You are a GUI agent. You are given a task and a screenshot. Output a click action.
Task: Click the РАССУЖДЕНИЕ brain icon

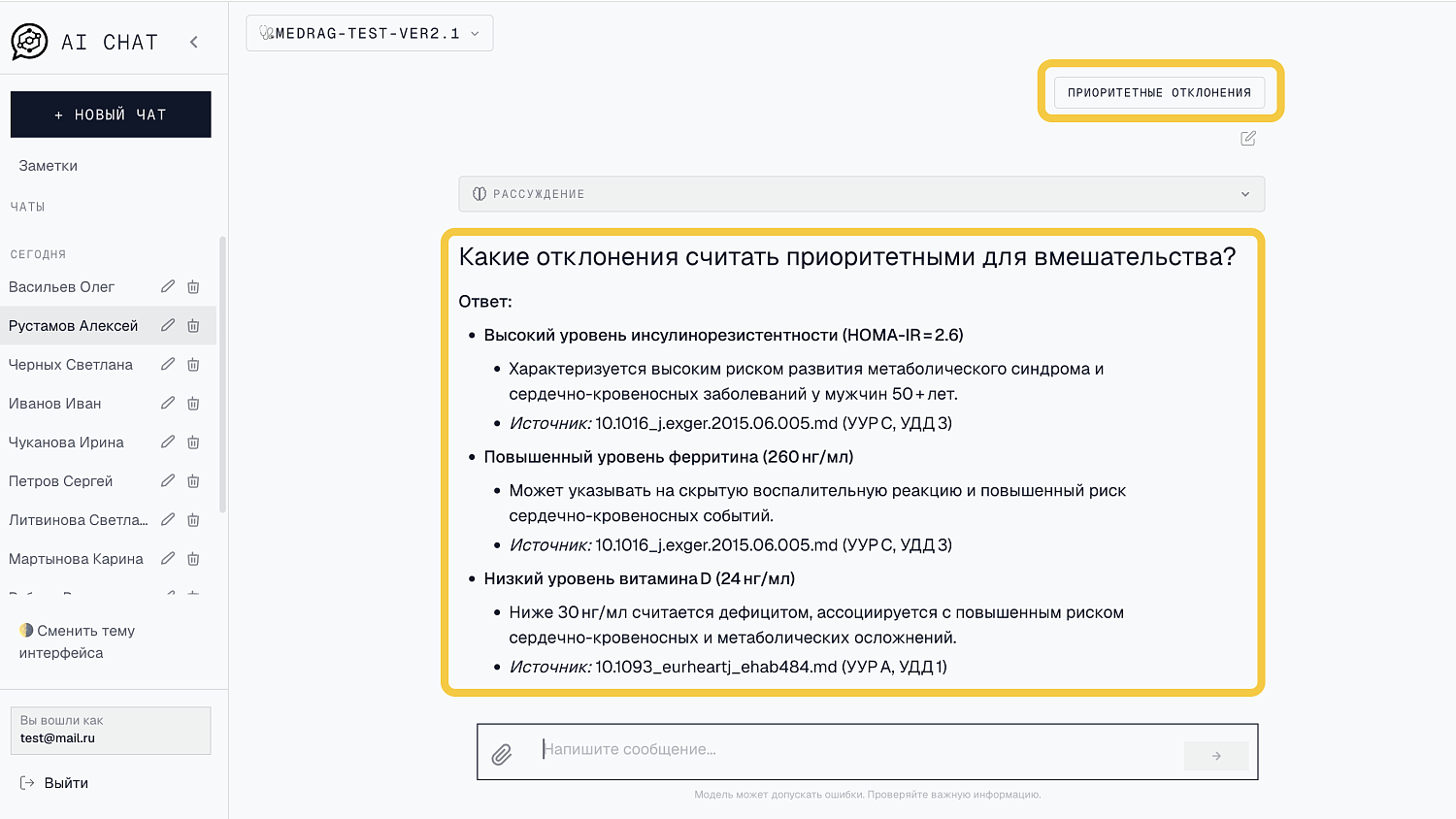(x=480, y=194)
